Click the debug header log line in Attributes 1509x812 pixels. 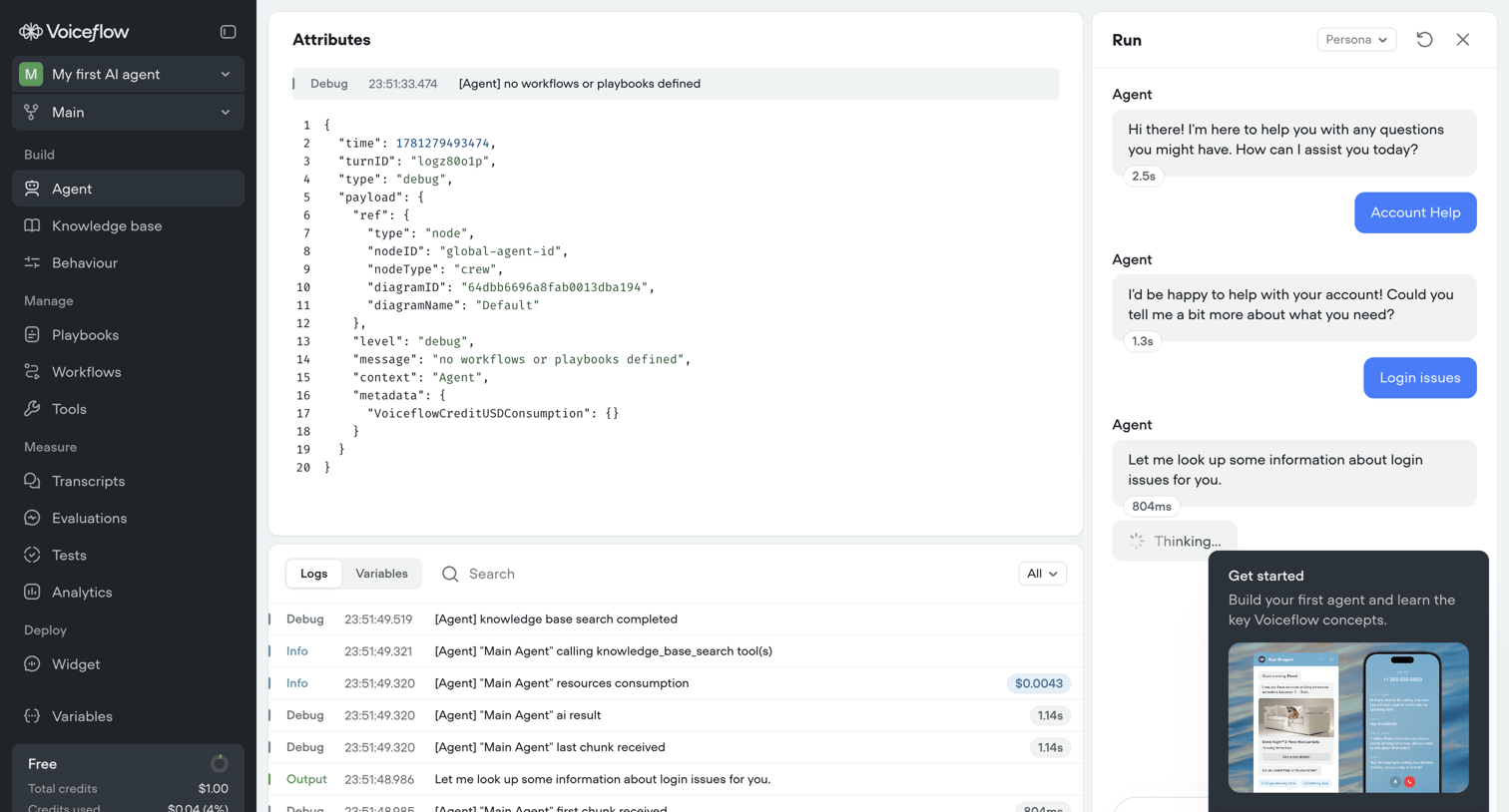coord(676,84)
